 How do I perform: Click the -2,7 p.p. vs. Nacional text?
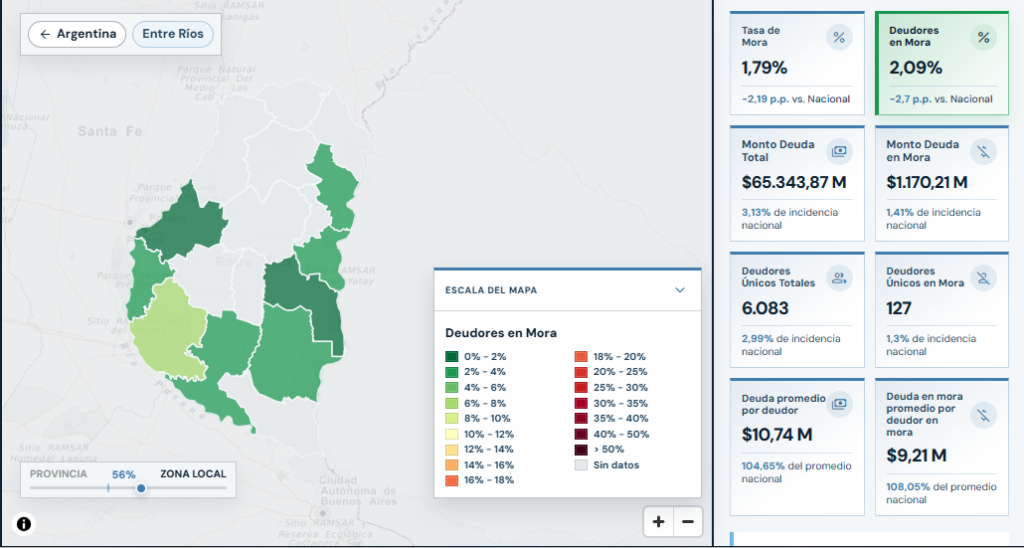coord(940,99)
